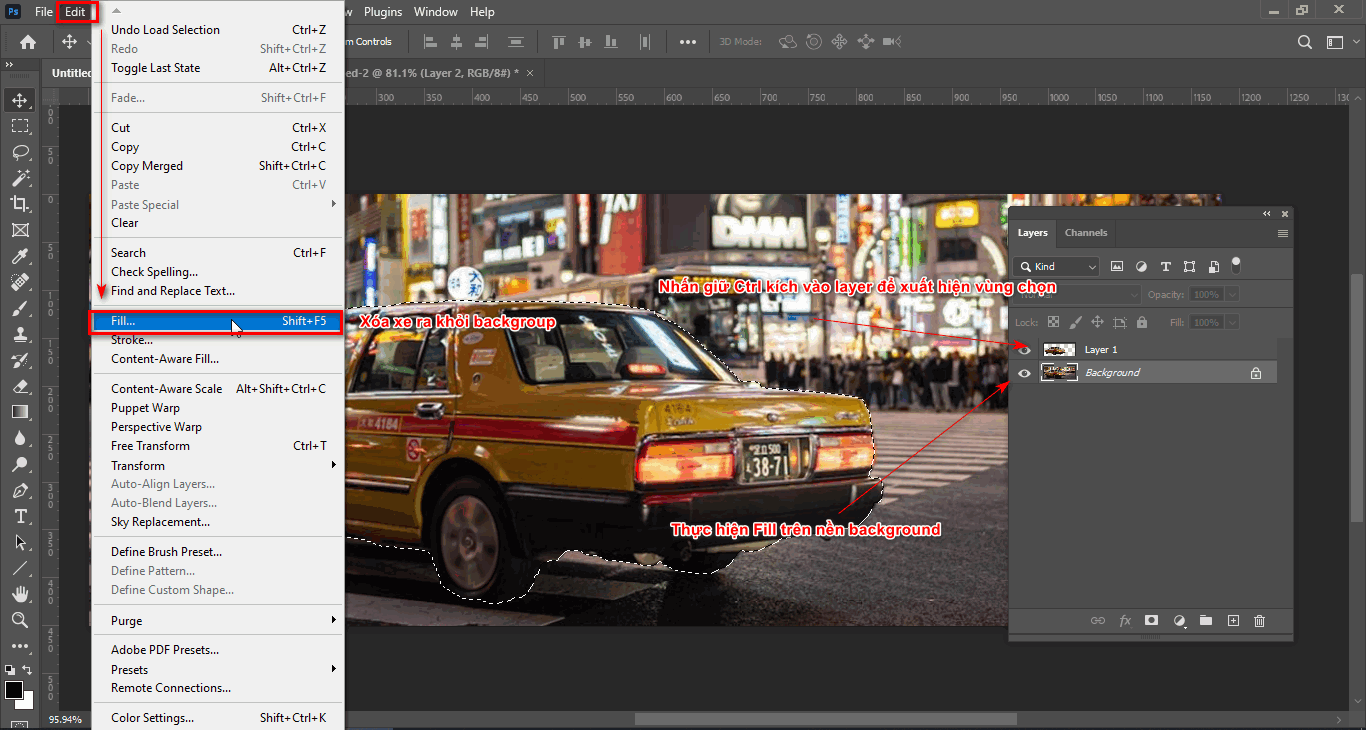The width and height of the screenshot is (1366, 730).
Task: Switch to the Channels tab
Action: pyautogui.click(x=1085, y=233)
